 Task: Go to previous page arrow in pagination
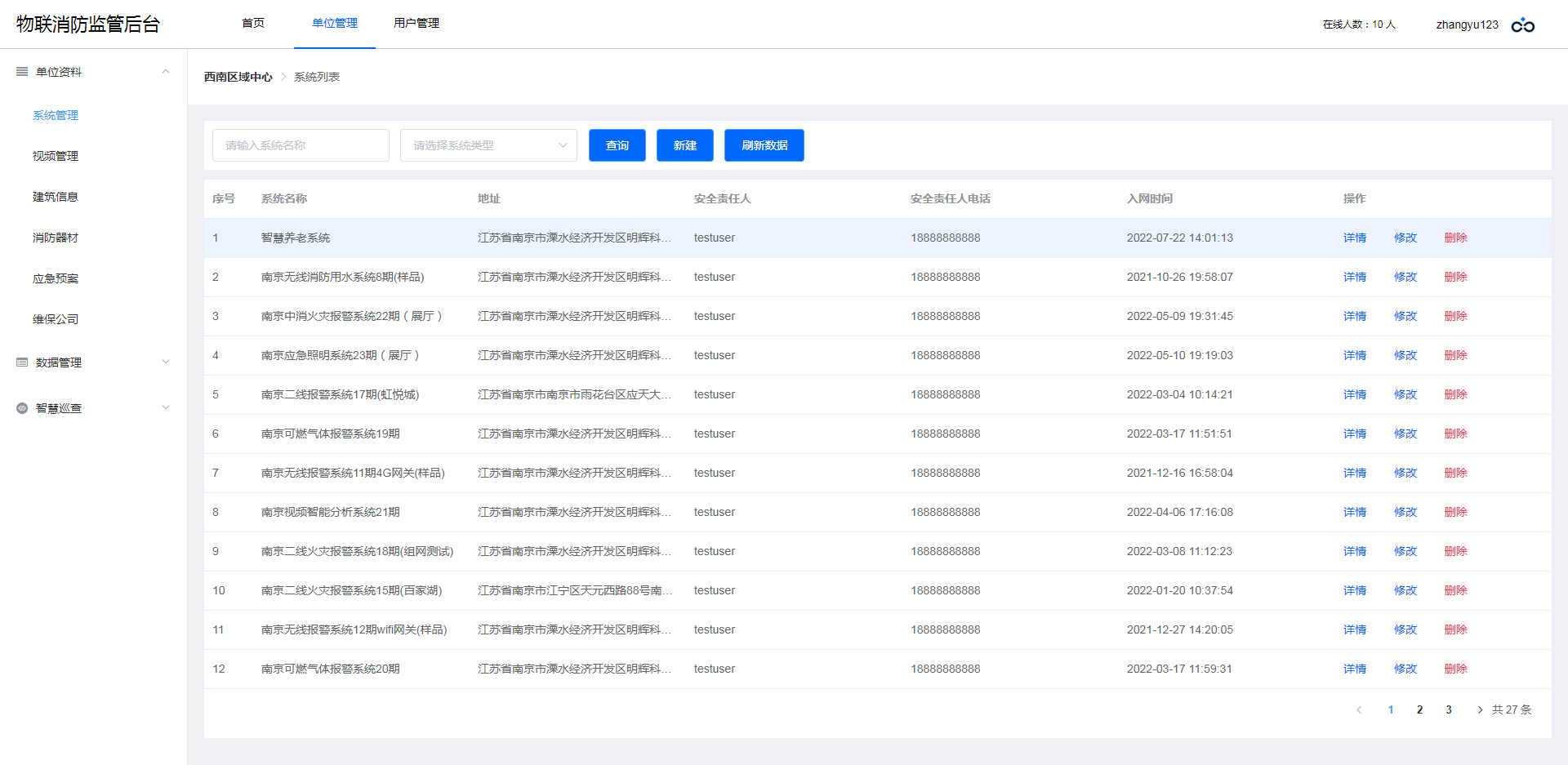[x=1359, y=709]
